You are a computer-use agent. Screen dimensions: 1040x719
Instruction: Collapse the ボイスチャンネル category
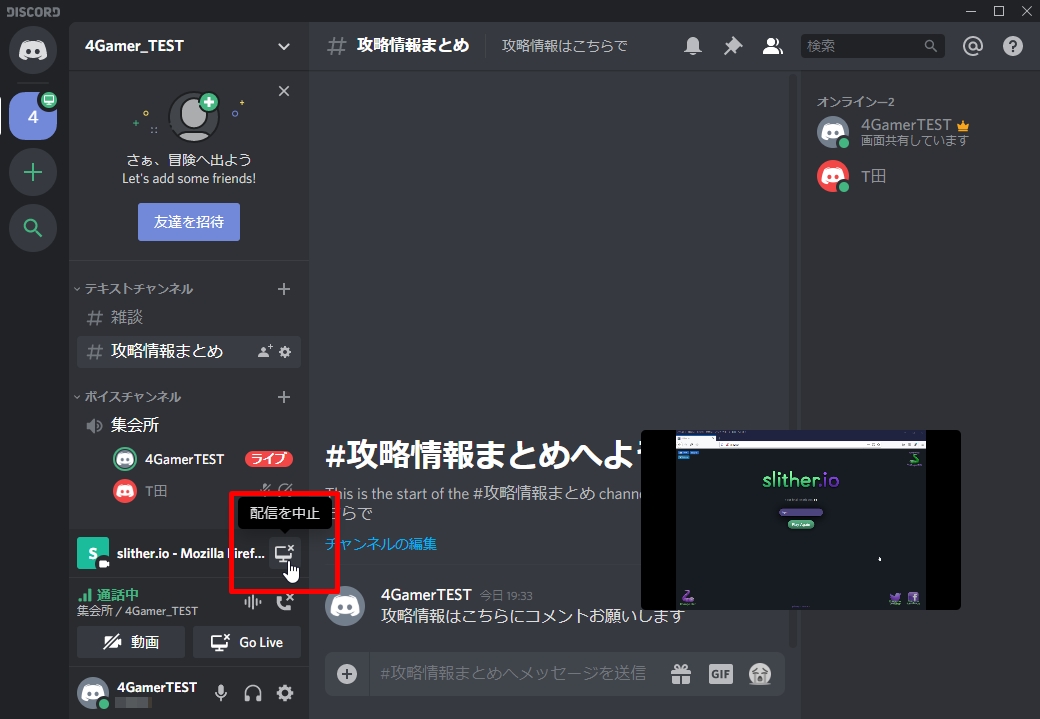127,397
